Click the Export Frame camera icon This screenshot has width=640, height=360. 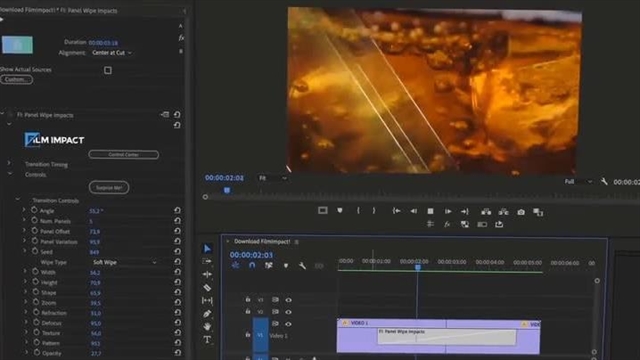click(521, 212)
